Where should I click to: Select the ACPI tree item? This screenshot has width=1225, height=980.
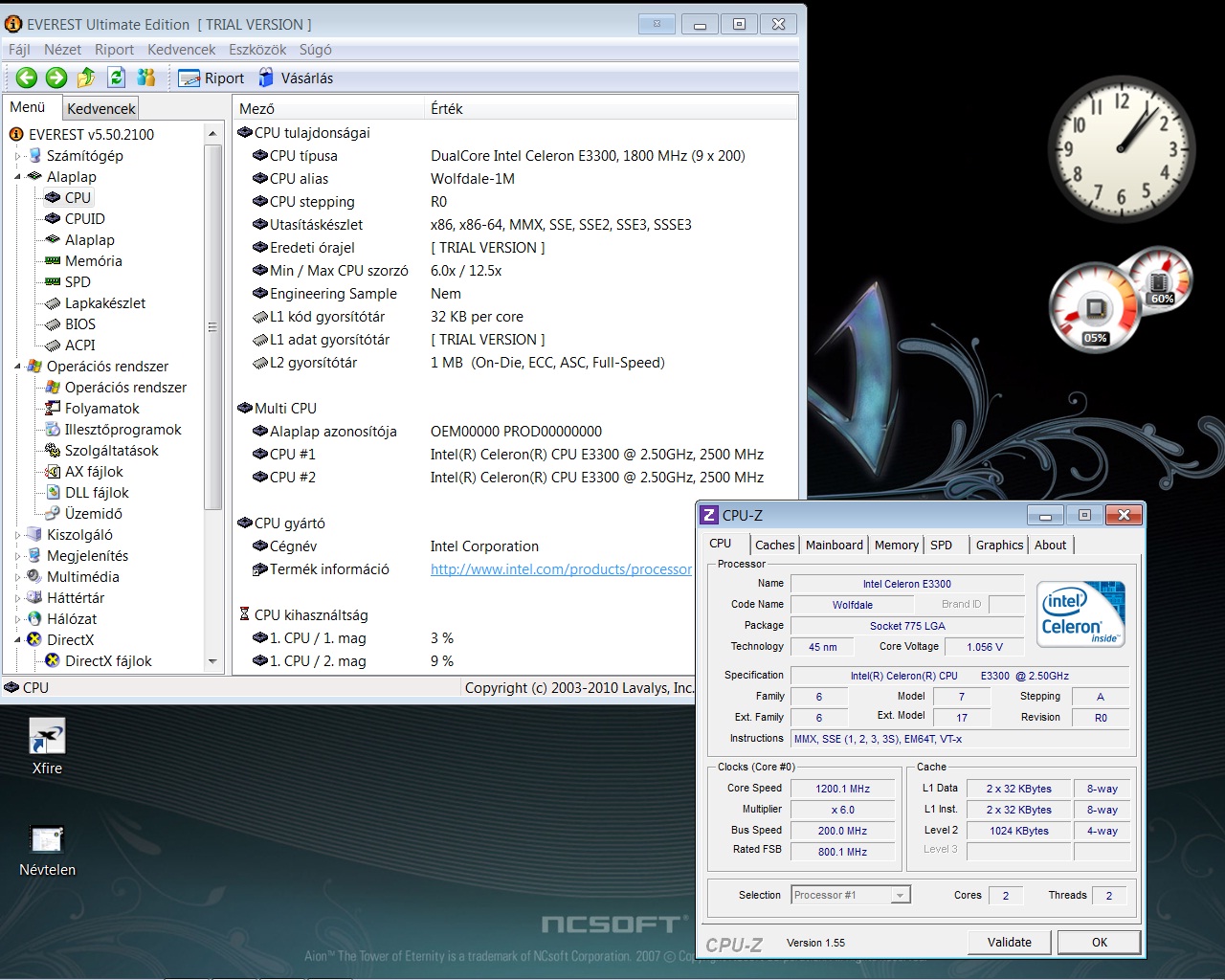(x=80, y=345)
